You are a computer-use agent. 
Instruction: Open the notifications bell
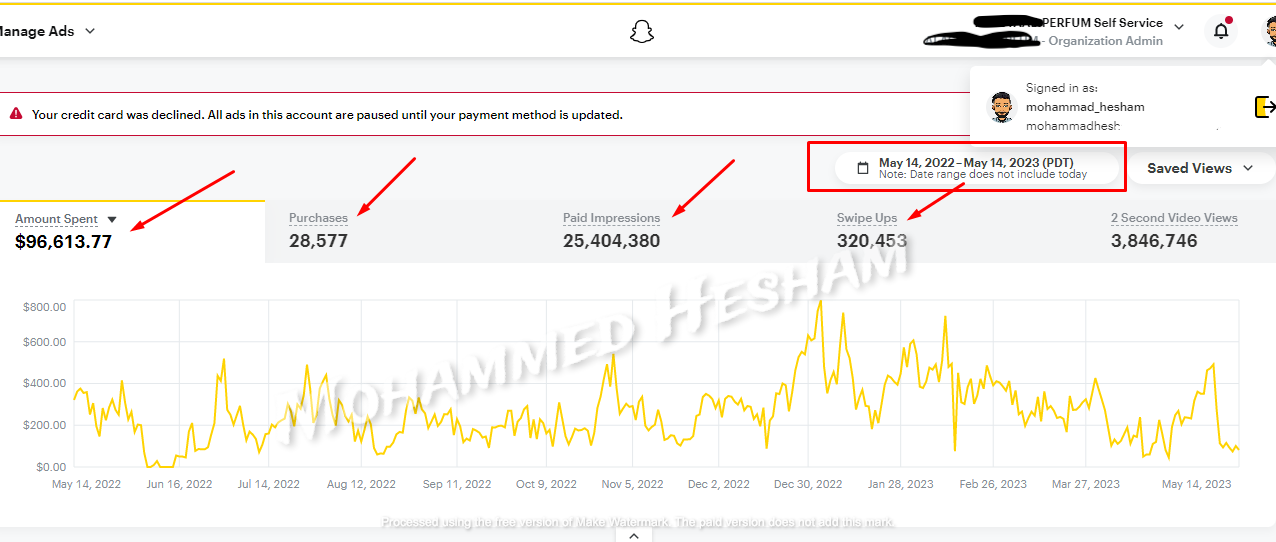tap(1220, 31)
